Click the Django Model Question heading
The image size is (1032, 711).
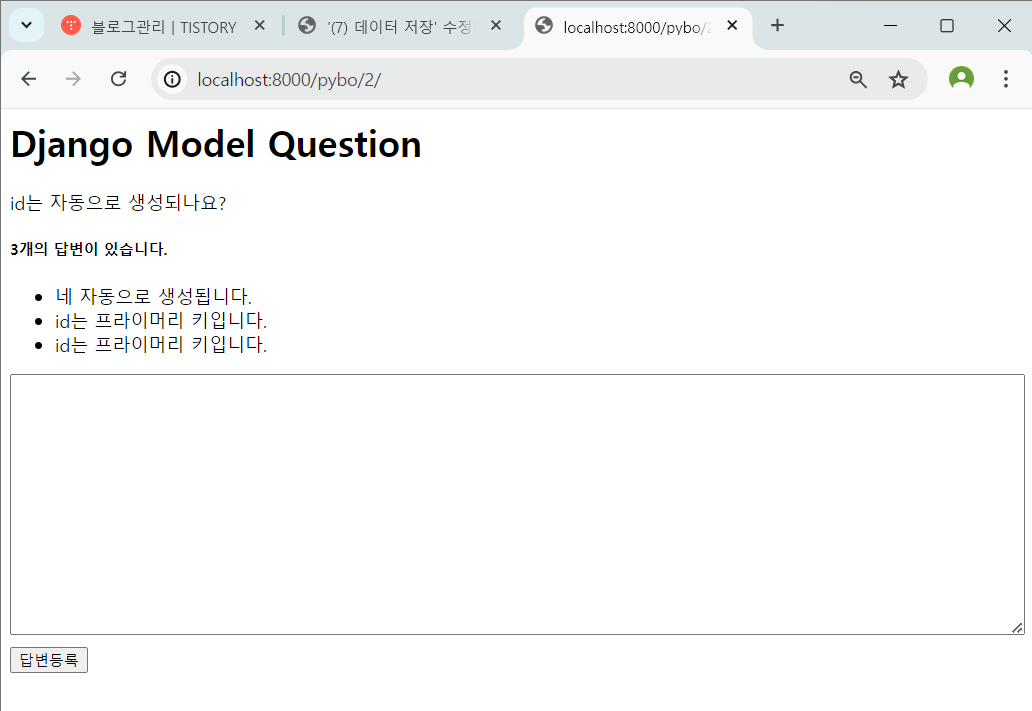point(216,145)
